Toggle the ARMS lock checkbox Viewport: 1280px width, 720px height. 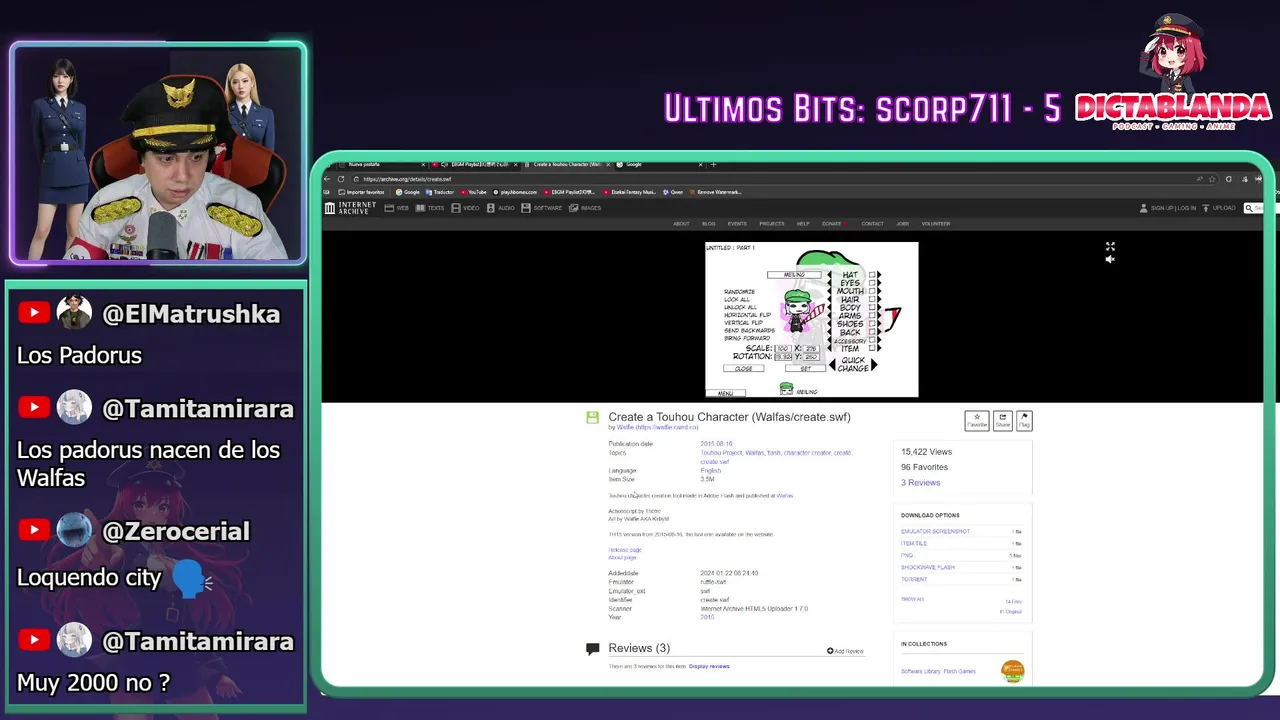click(872, 315)
